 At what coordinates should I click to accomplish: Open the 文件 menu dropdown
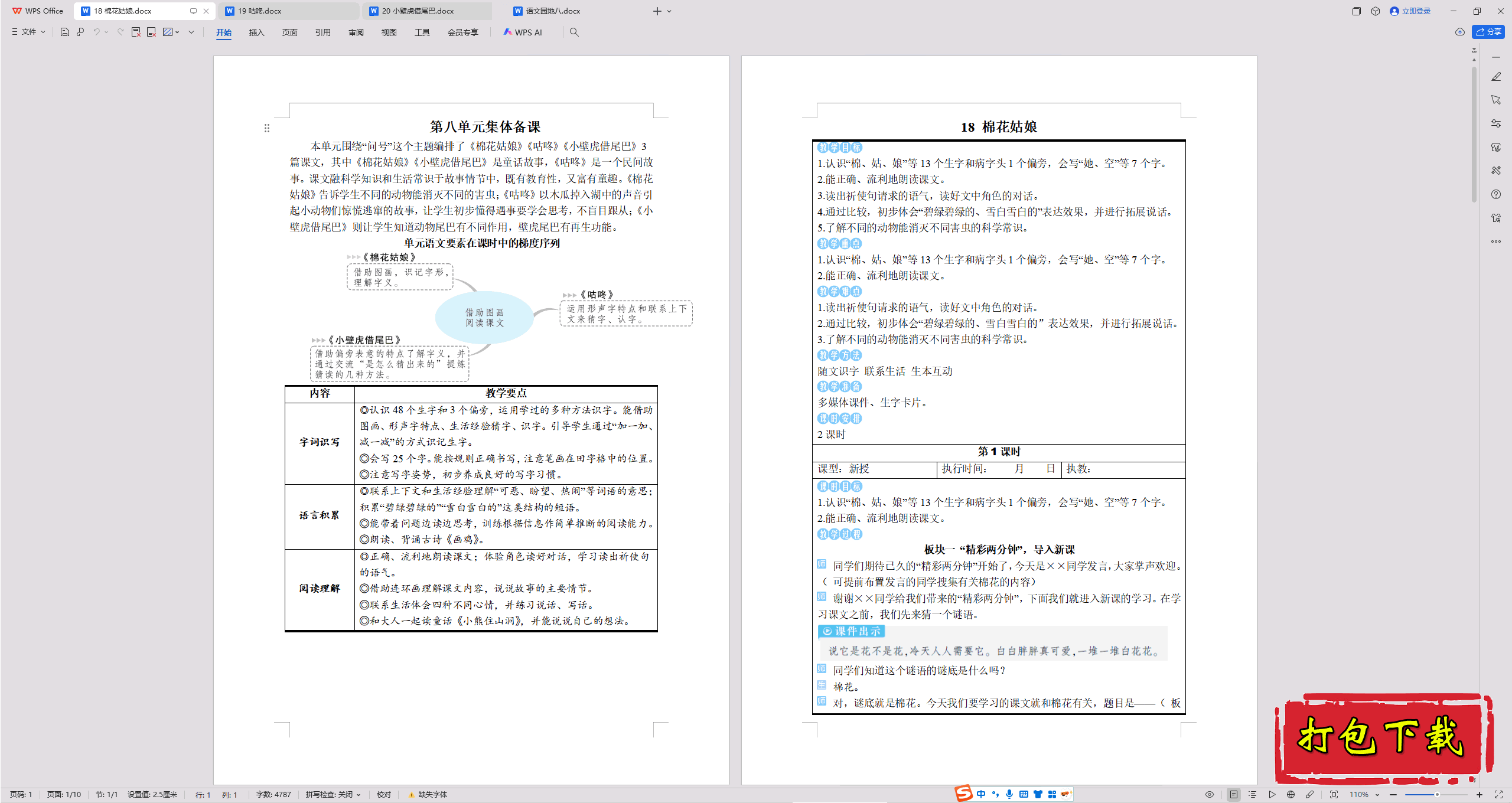28,32
